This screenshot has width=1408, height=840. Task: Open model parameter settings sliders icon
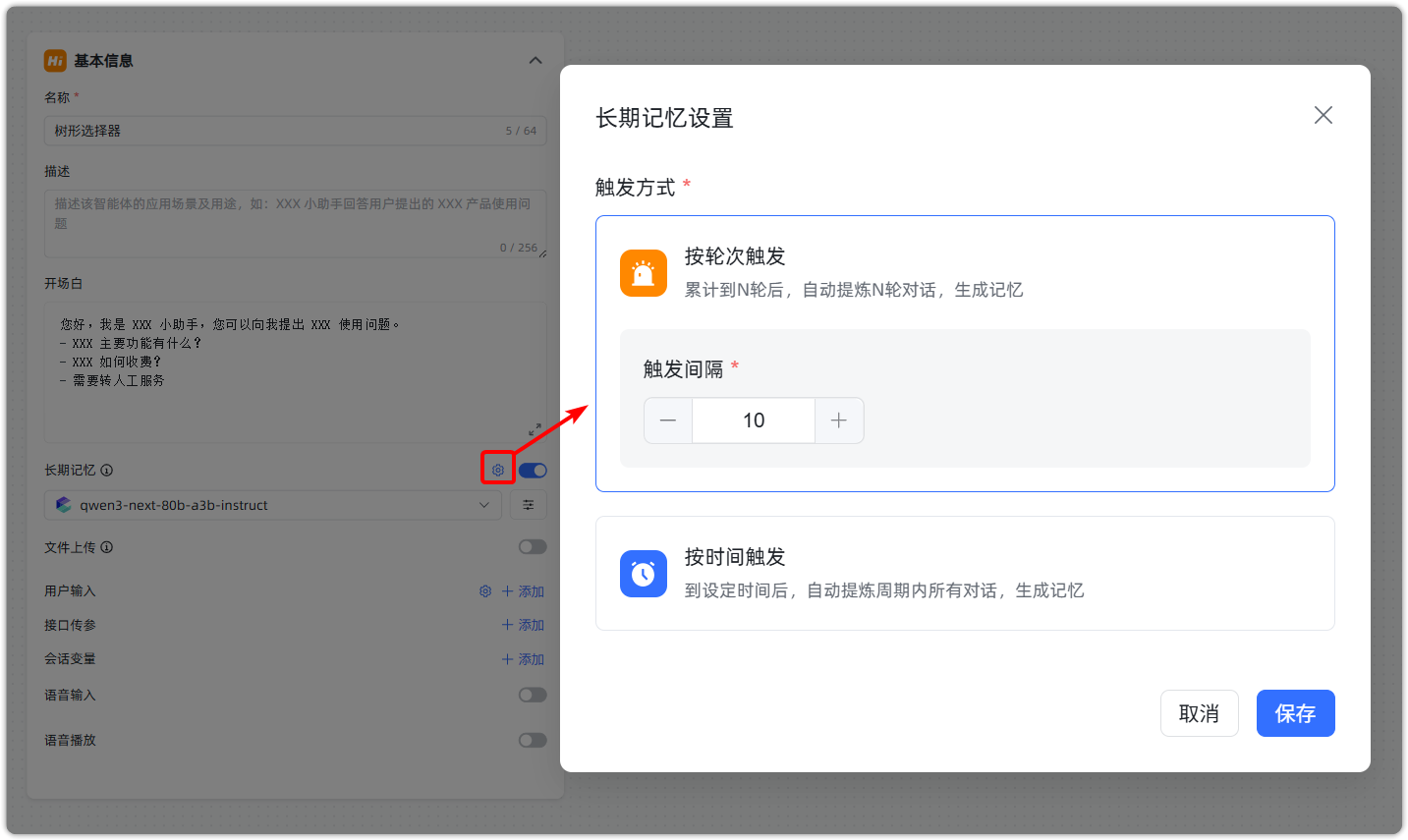pos(529,505)
